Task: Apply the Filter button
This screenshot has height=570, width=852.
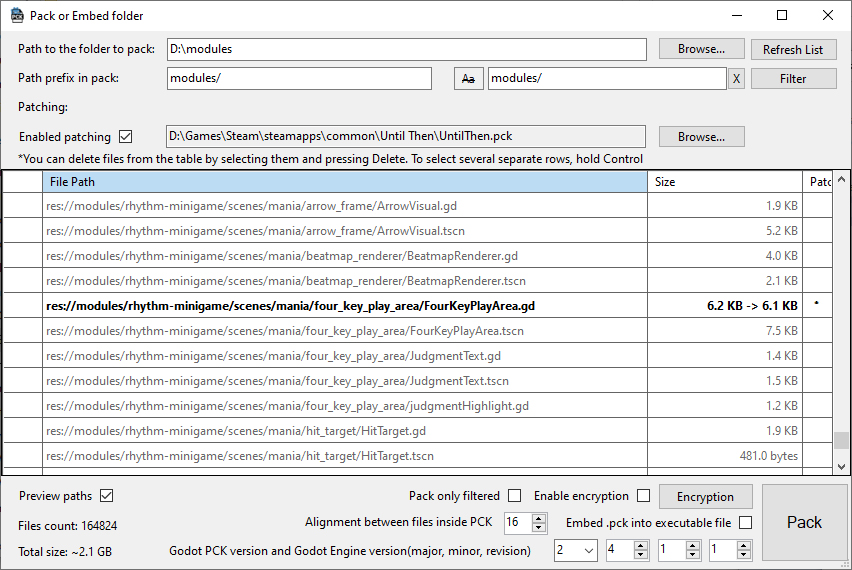Action: (793, 79)
